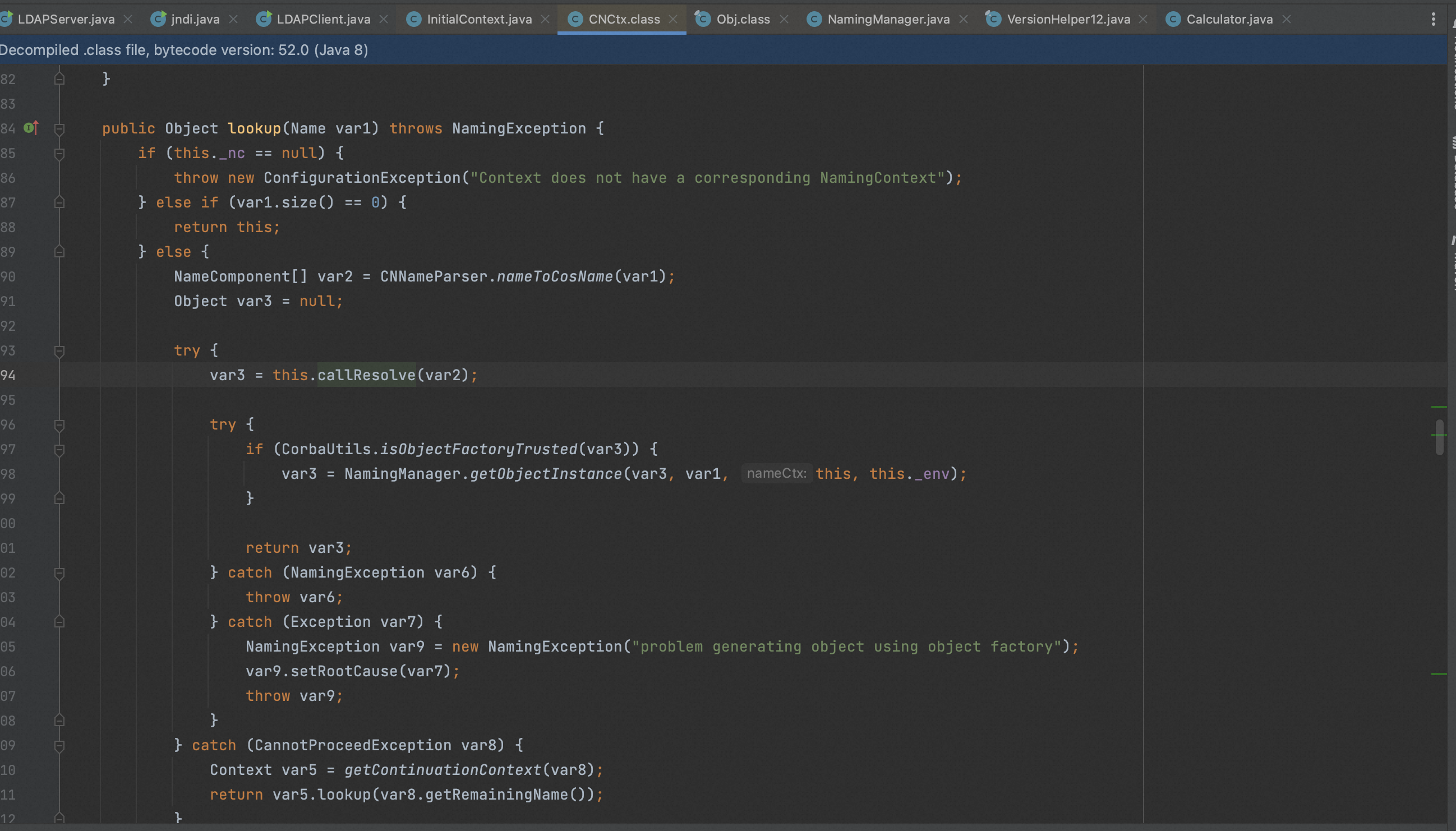
Task: Click setRootCause call on line 106
Action: pyautogui.click(x=344, y=671)
